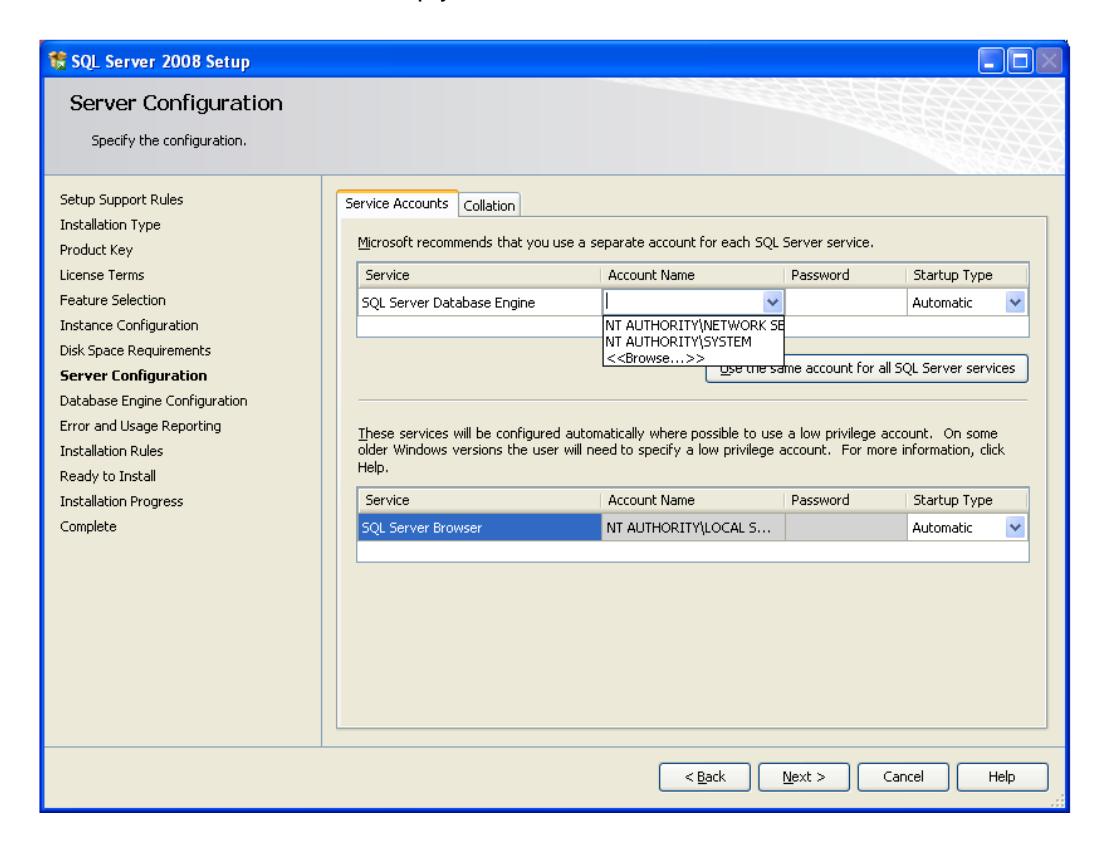
Task: Click the Database Engine Account Name input field
Action: [x=683, y=302]
